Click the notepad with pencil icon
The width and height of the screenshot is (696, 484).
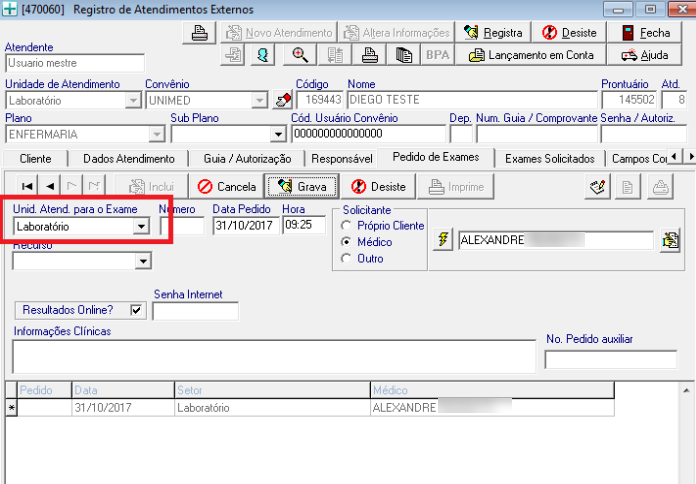(x=597, y=187)
